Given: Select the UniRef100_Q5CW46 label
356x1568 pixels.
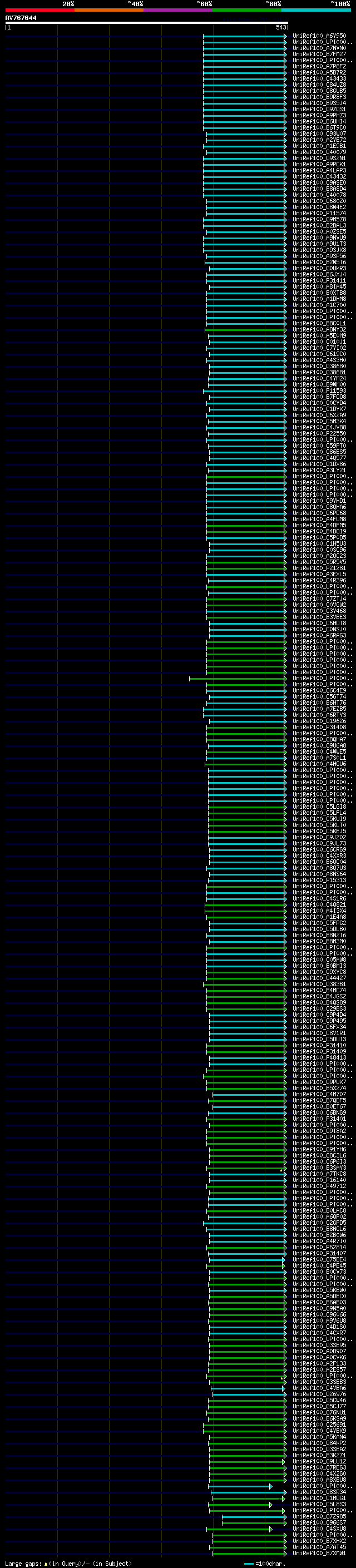Looking at the screenshot, I should click(x=319, y=1400).
